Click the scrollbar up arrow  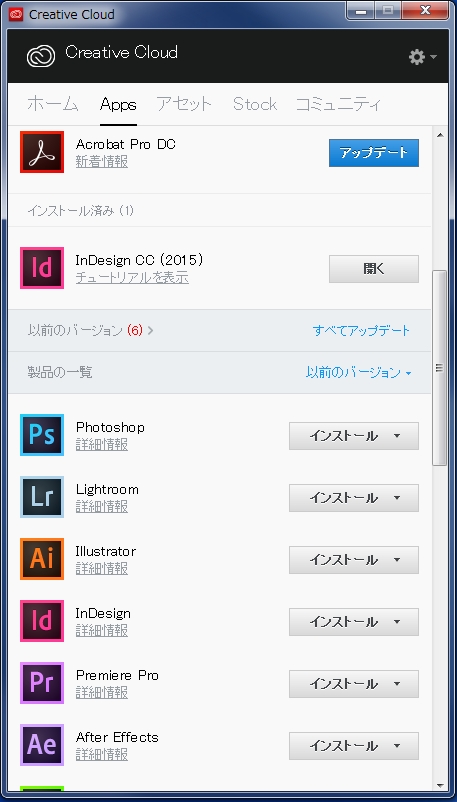click(x=439, y=135)
